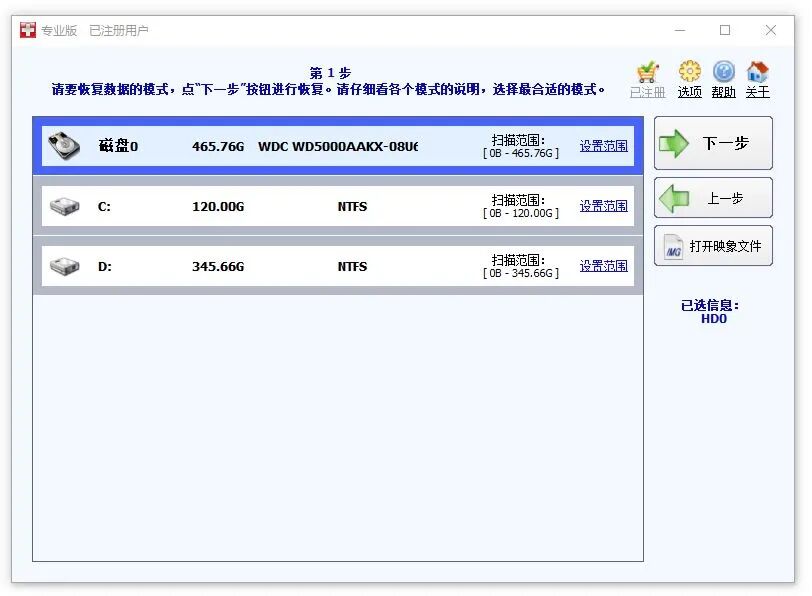
Task: Click the 帮助 text link
Action: (723, 92)
